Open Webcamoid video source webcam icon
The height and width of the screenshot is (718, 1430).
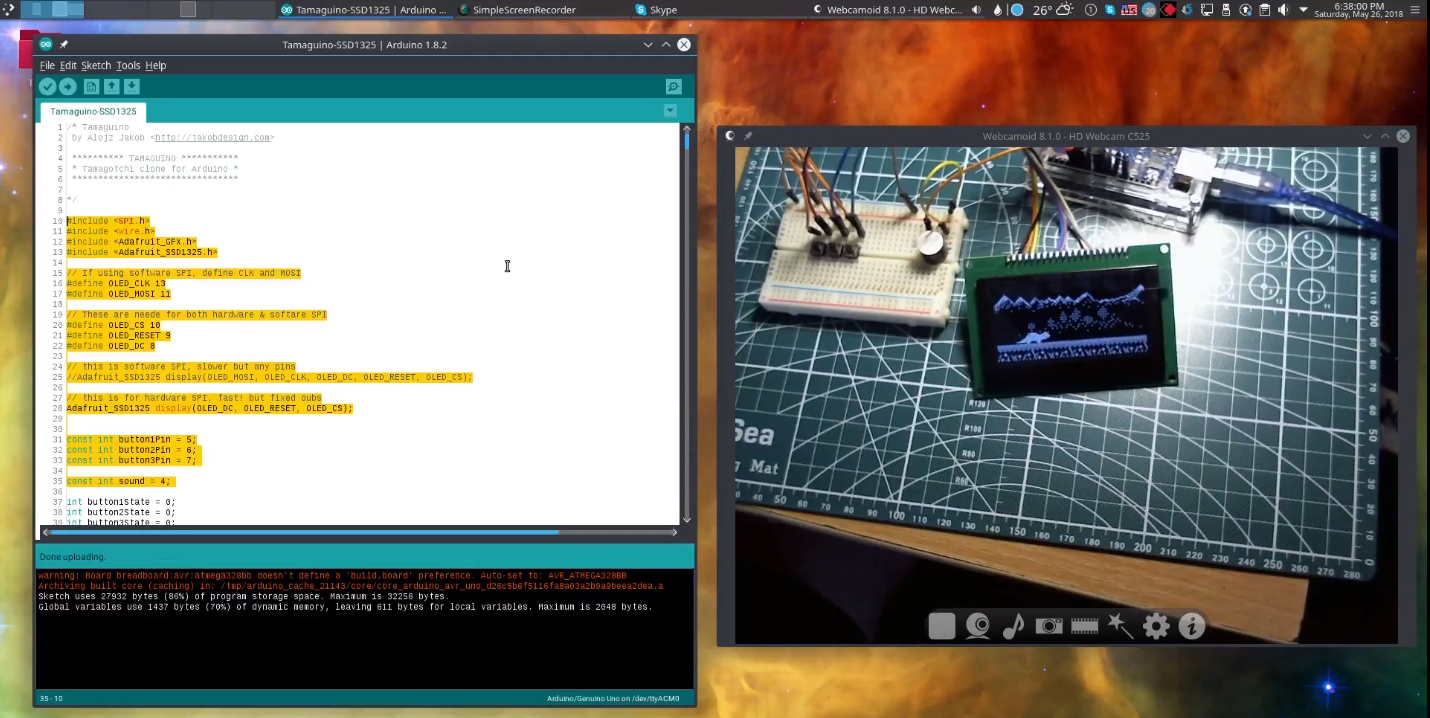(x=977, y=626)
